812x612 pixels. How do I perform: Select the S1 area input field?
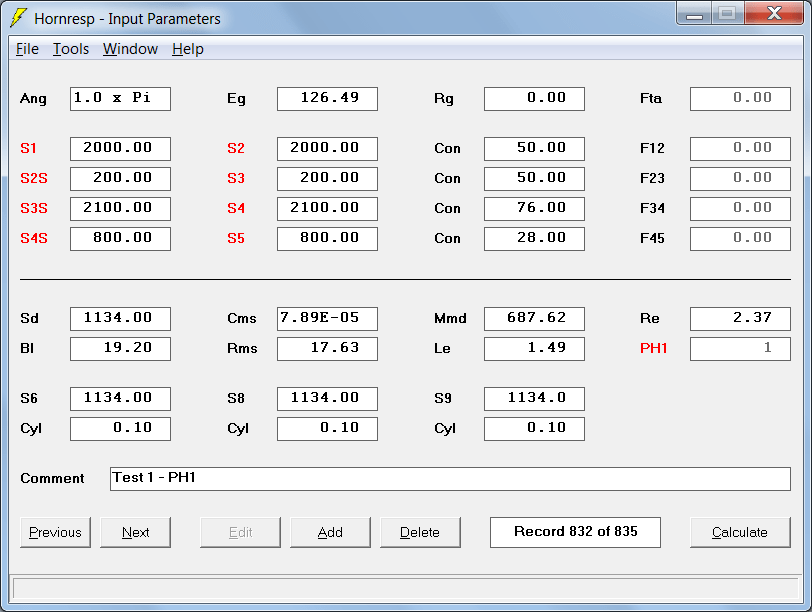click(120, 149)
